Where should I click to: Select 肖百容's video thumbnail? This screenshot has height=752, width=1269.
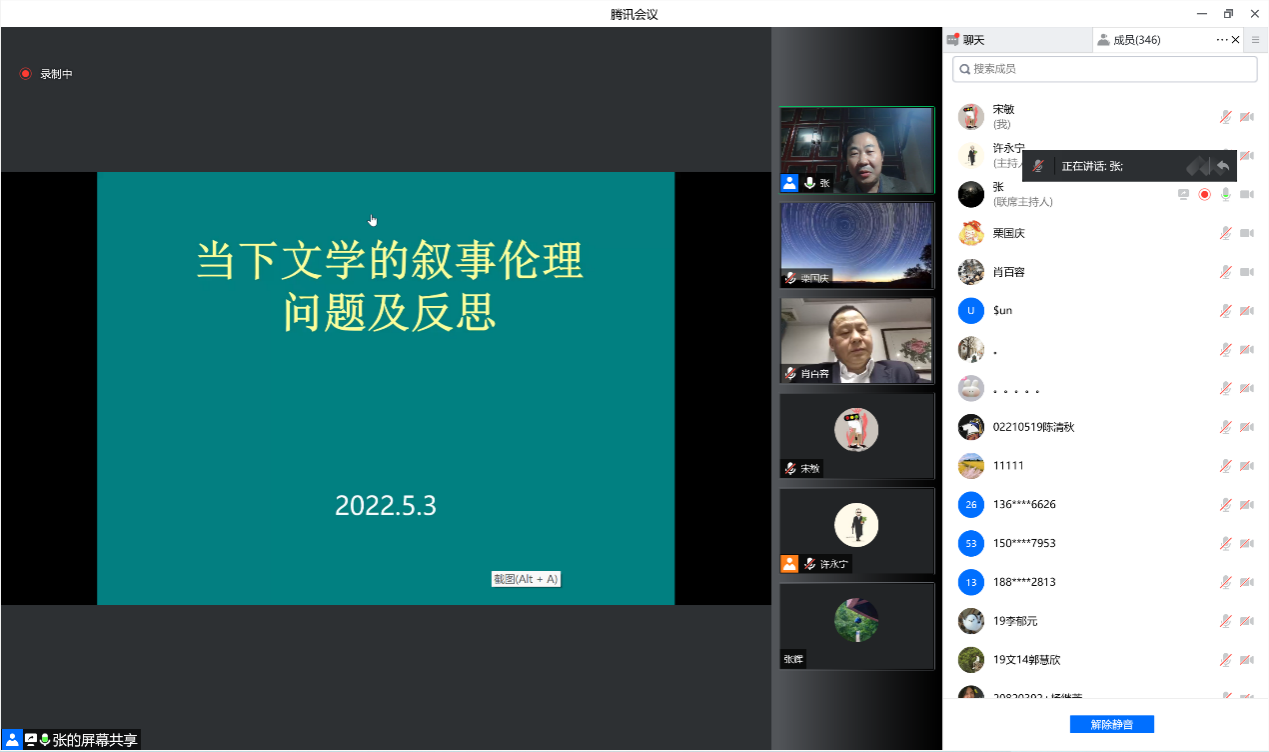coord(856,340)
